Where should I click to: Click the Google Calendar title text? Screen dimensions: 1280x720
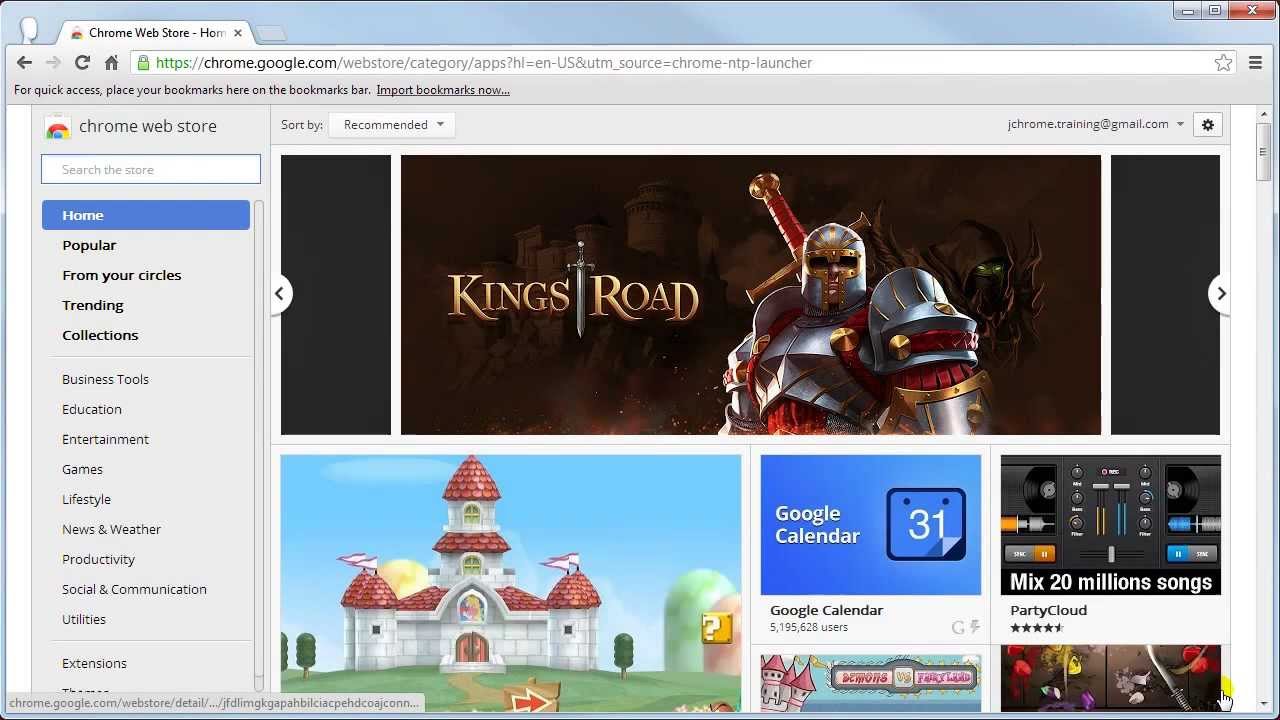pyautogui.click(x=826, y=610)
